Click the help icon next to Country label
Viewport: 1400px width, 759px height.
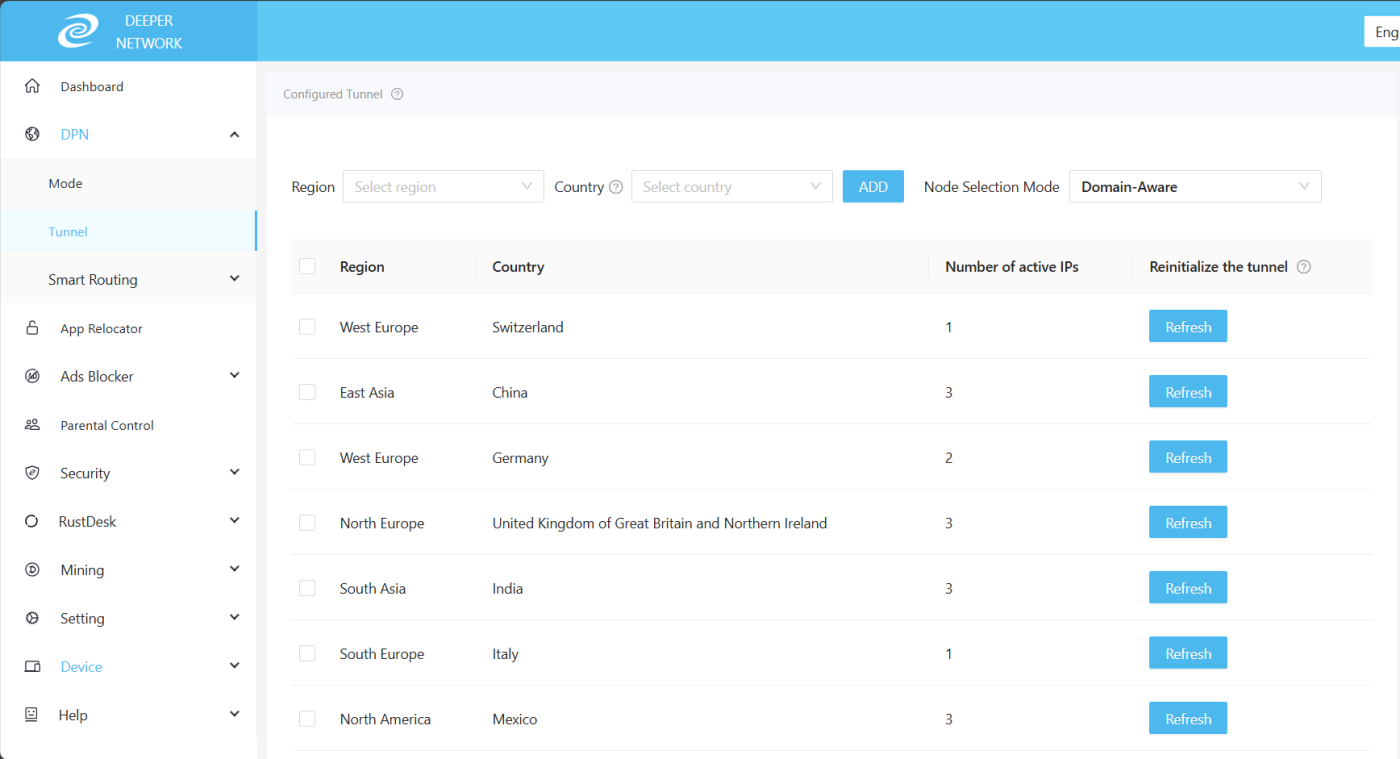point(616,187)
